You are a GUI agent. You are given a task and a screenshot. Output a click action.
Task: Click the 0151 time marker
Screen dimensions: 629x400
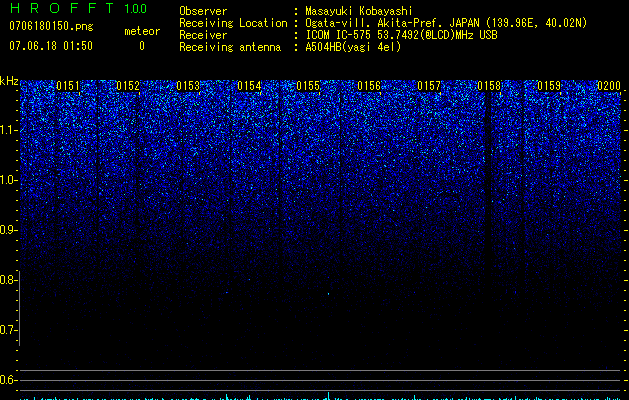coord(68,86)
